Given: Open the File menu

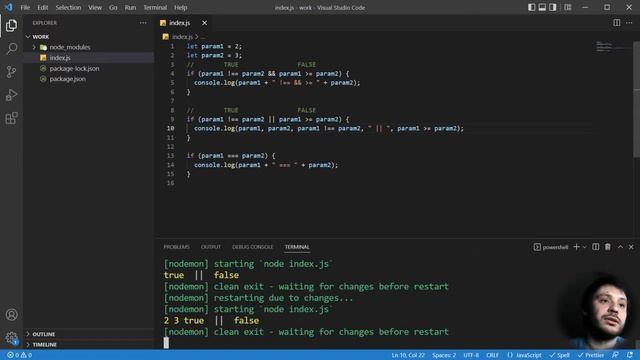Looking at the screenshot, I should [25, 7].
